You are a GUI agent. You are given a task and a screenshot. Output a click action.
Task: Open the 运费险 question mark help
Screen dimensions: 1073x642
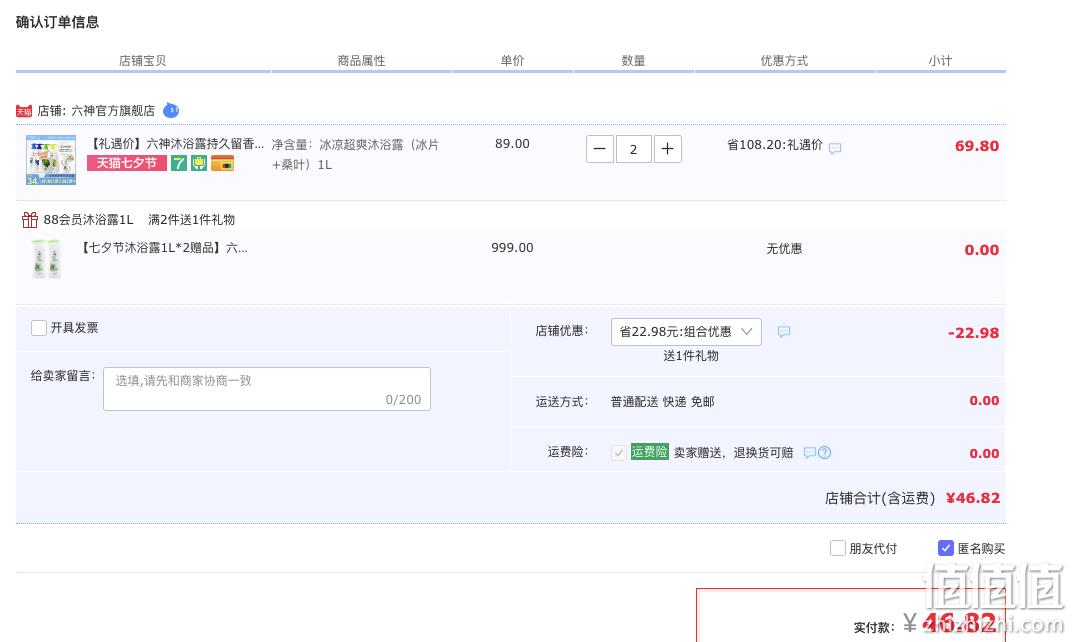[x=825, y=452]
